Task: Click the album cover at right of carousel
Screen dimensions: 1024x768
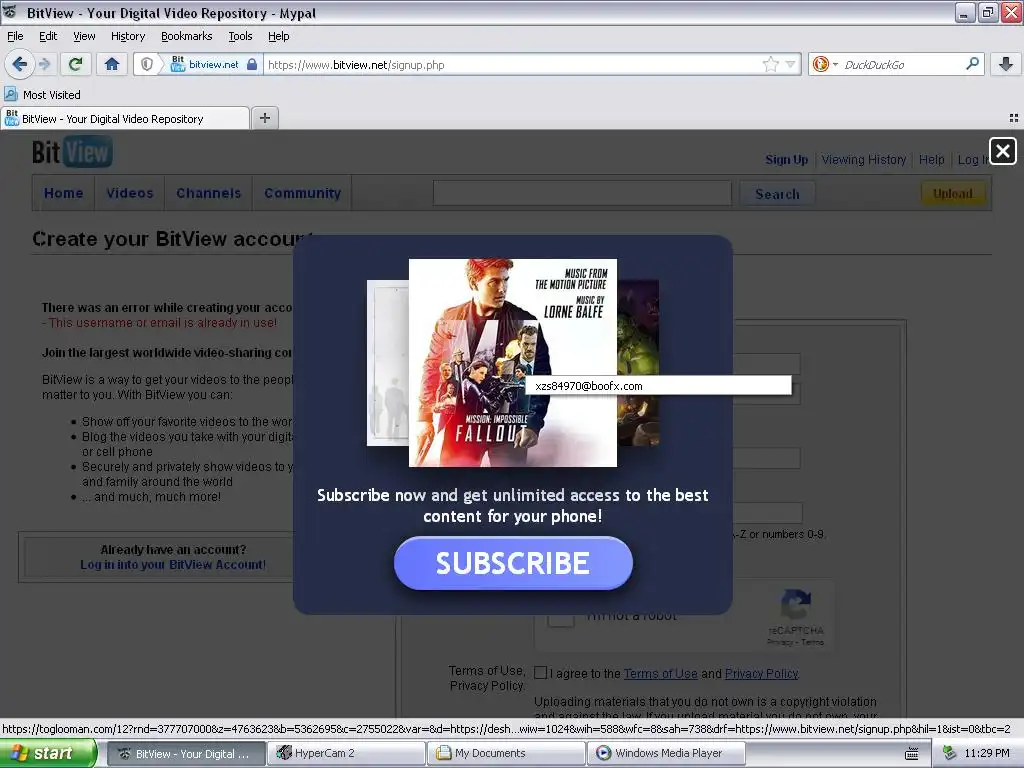Action: (638, 362)
